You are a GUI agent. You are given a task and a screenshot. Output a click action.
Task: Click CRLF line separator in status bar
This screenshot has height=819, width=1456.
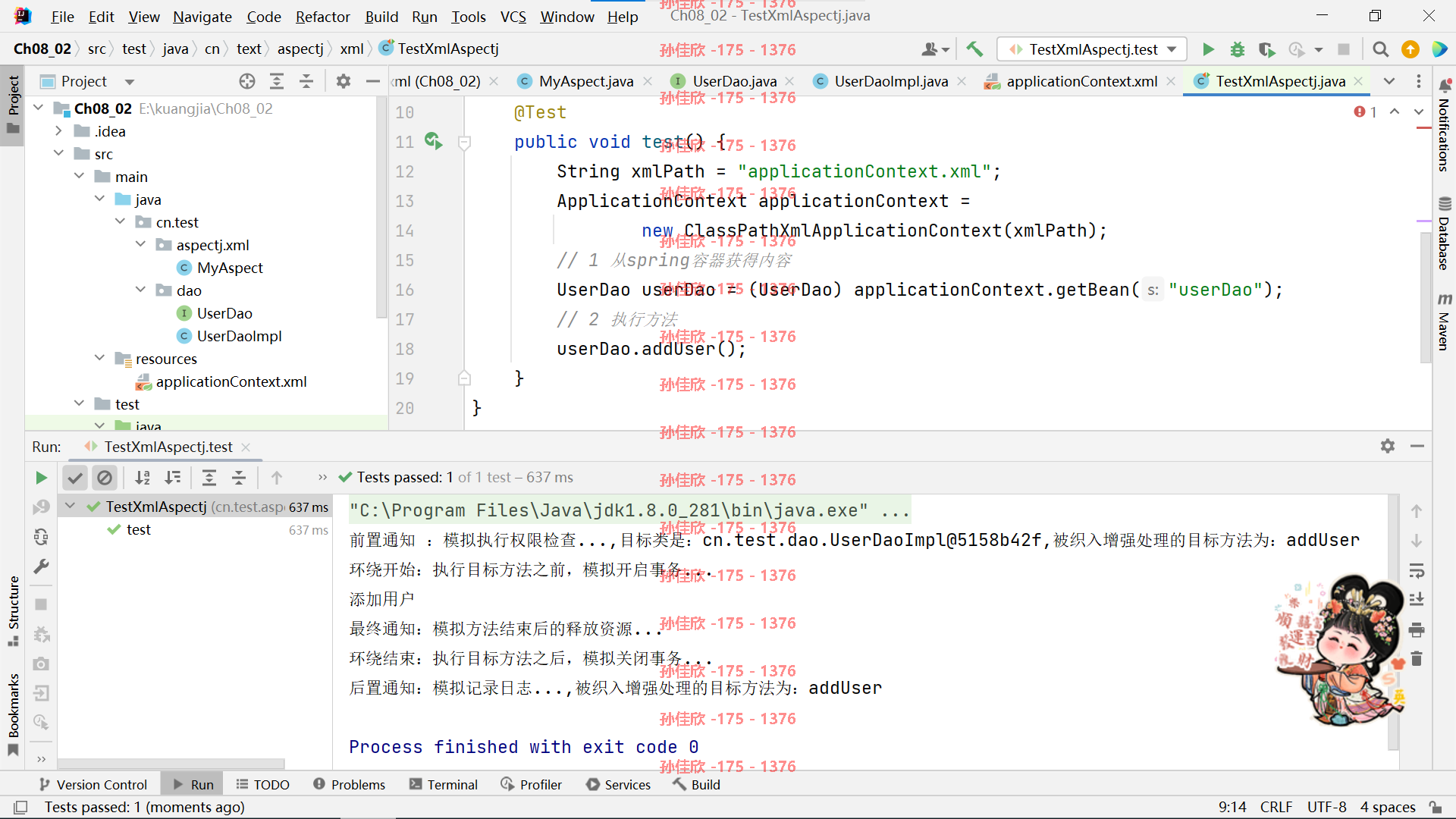tap(1276, 807)
